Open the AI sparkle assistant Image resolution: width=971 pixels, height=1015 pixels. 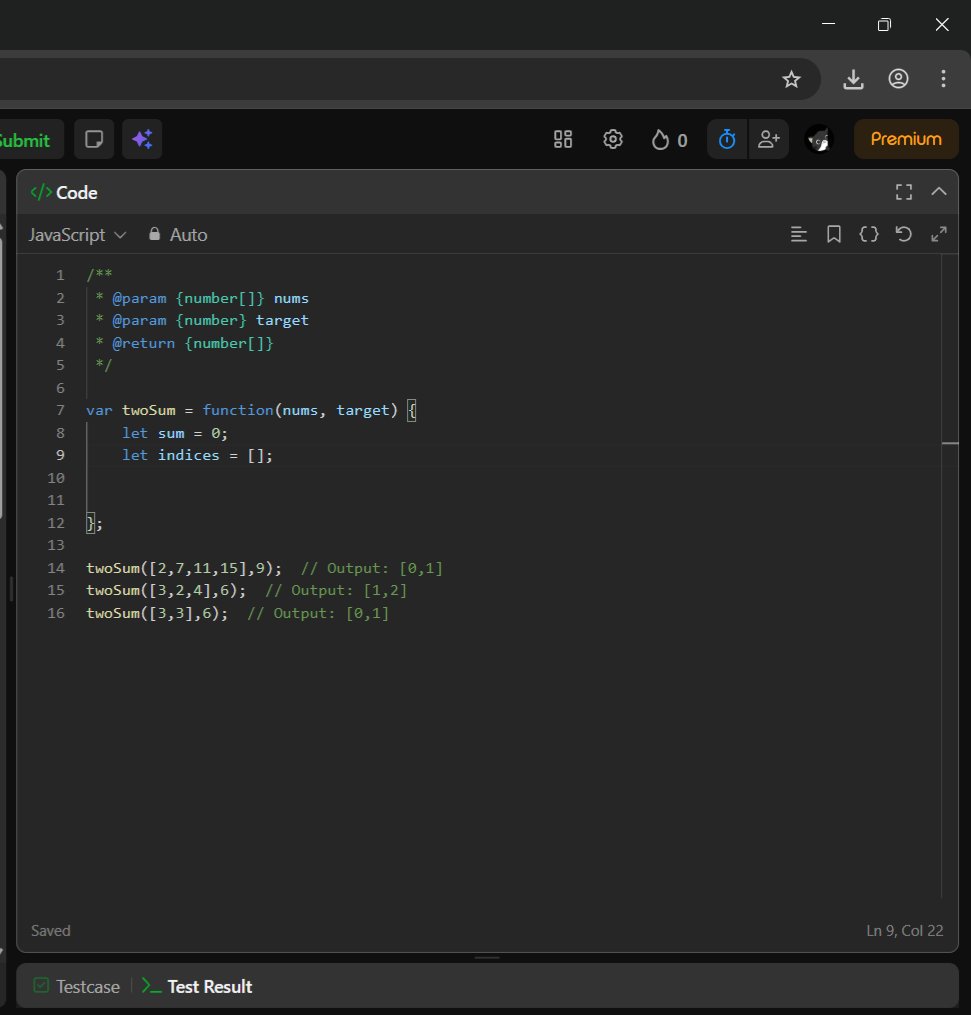click(142, 139)
